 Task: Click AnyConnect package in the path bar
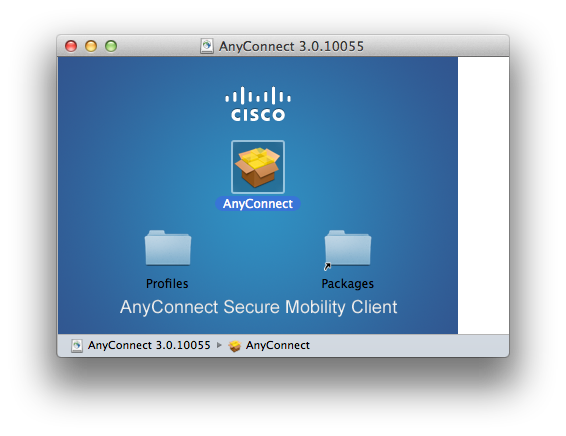(x=278, y=345)
